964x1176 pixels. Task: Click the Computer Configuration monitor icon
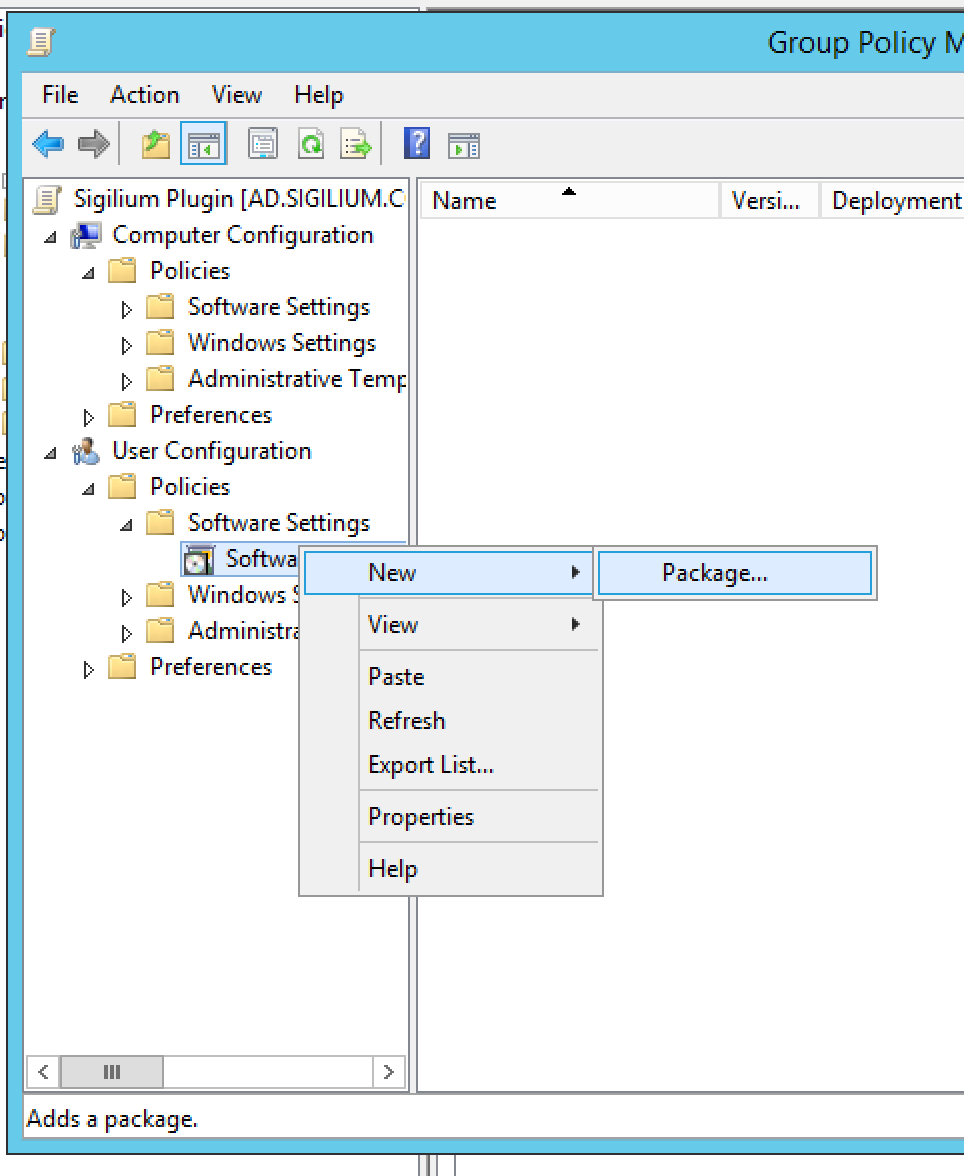(86, 236)
